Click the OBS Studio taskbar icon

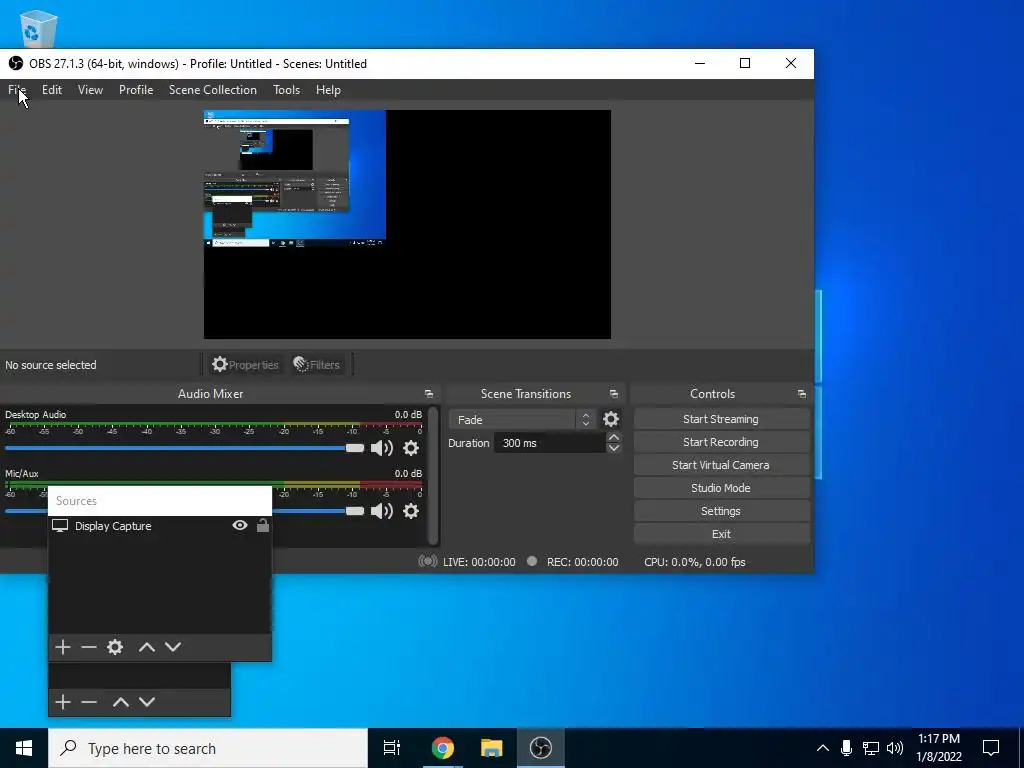click(x=541, y=748)
